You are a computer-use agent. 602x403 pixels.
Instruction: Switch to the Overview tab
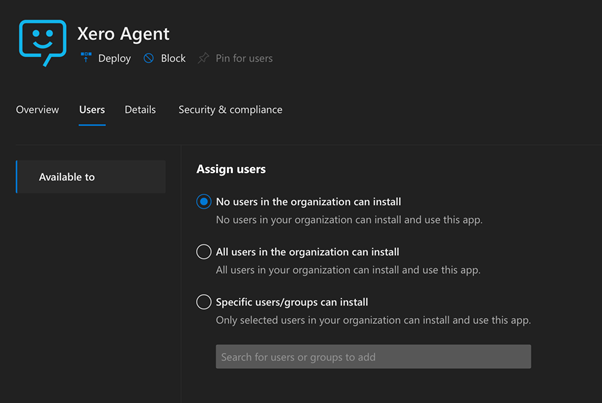(37, 110)
